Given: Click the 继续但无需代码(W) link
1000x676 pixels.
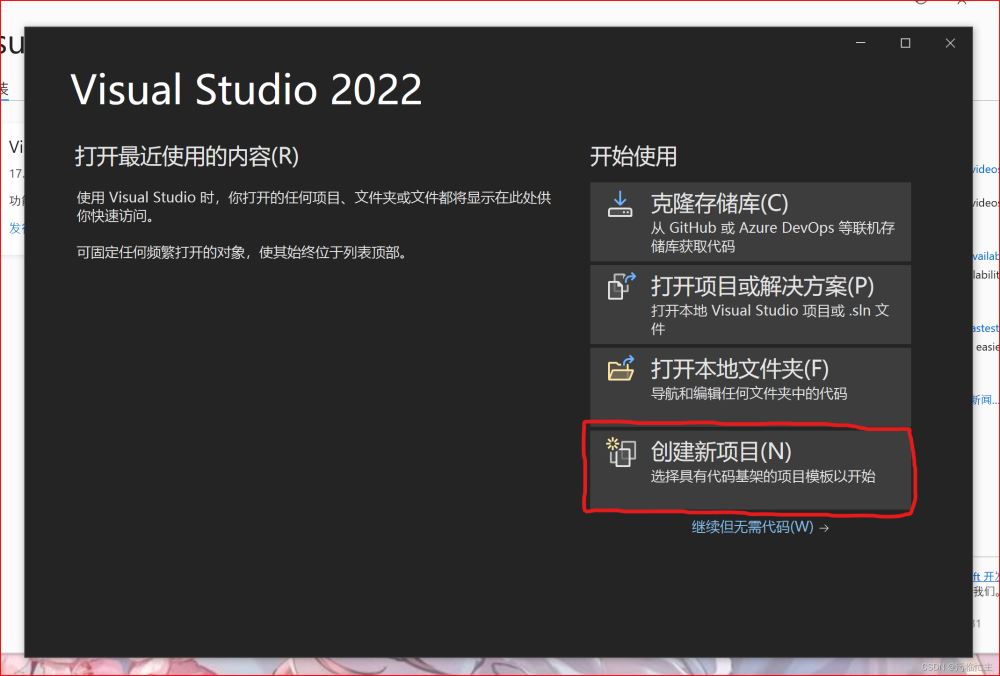Looking at the screenshot, I should [x=752, y=527].
